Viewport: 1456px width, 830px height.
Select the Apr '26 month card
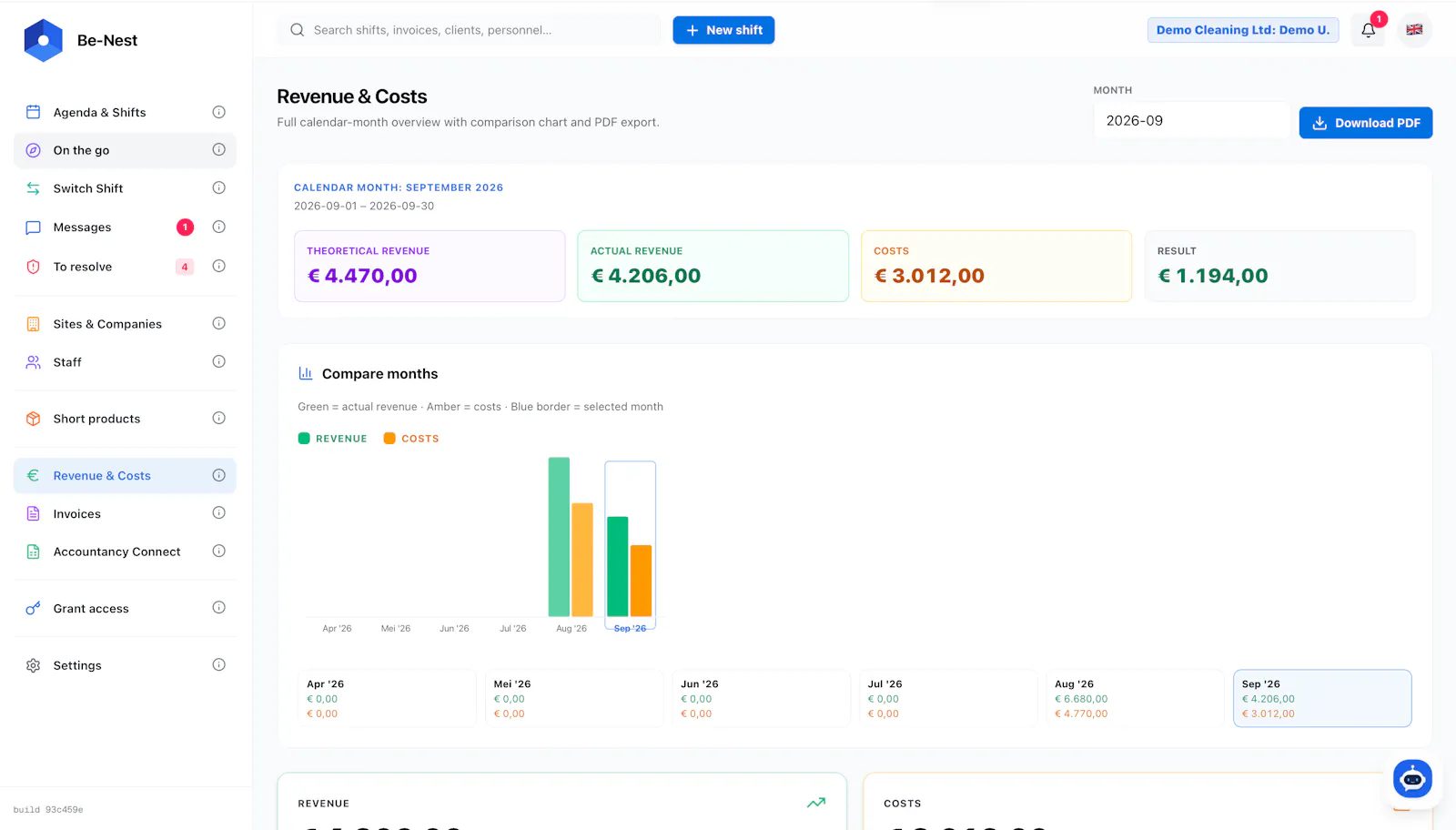point(387,698)
